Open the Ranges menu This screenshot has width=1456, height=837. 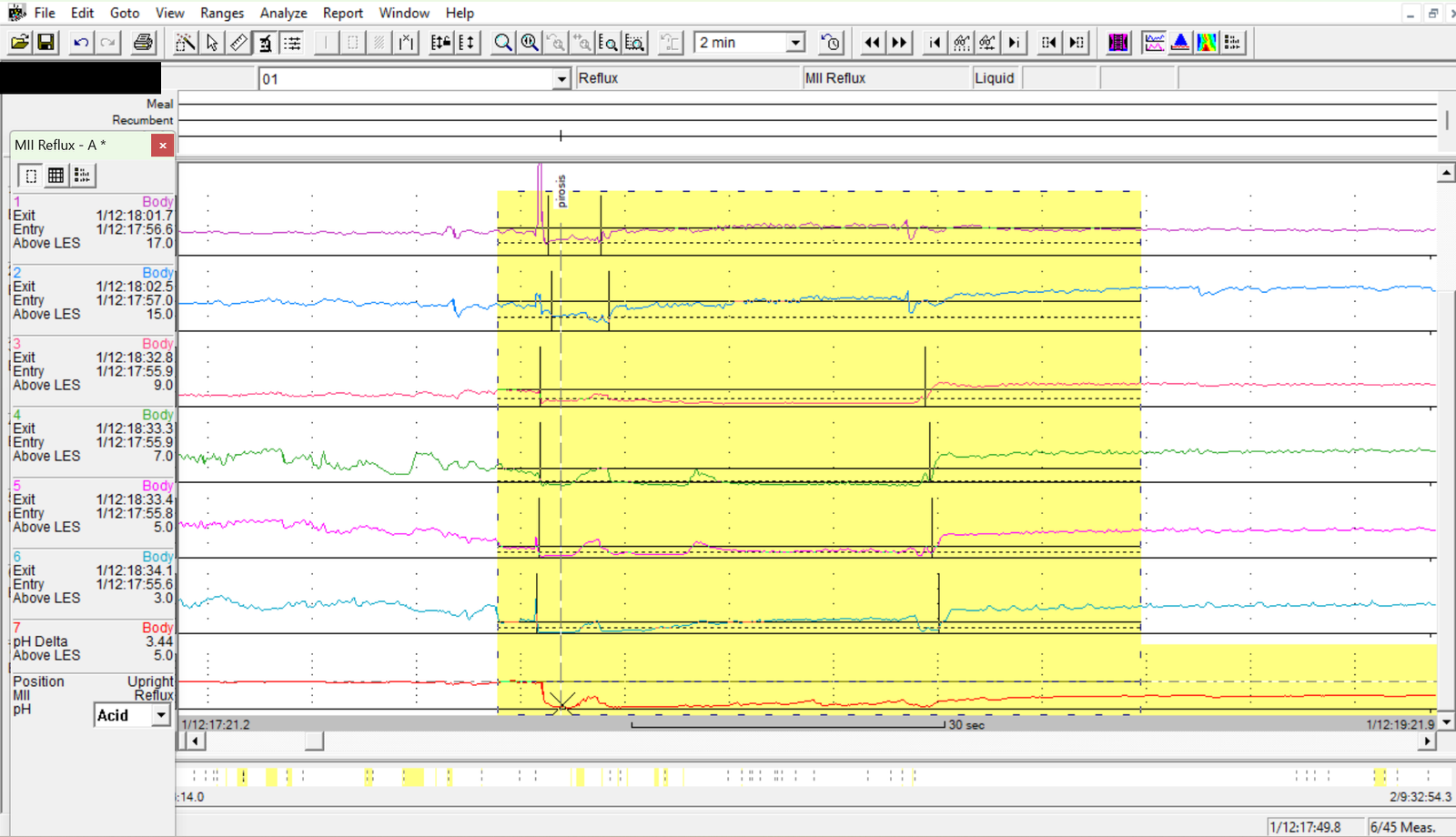[x=222, y=13]
